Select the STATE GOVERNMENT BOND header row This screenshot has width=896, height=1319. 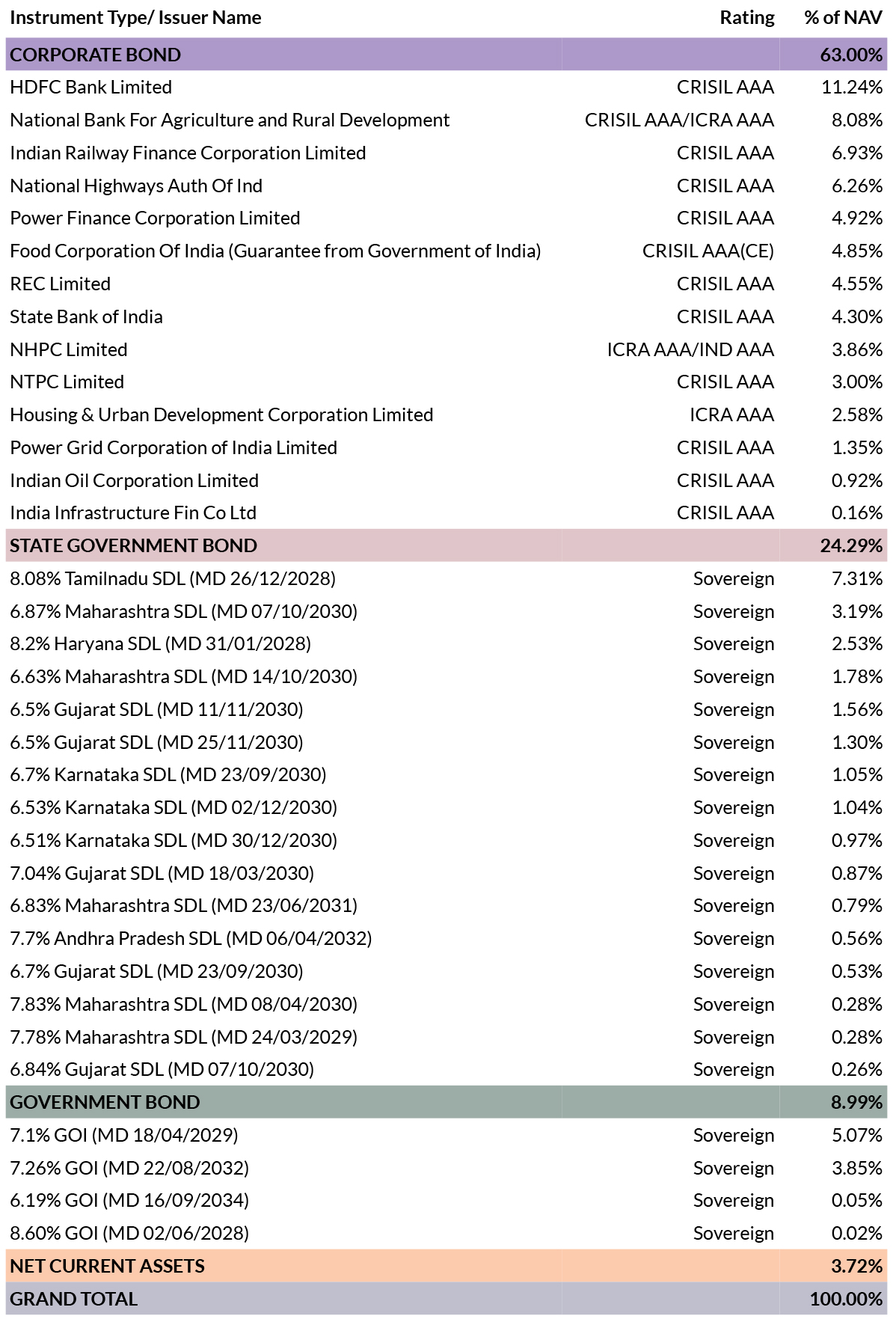pyautogui.click(x=447, y=545)
